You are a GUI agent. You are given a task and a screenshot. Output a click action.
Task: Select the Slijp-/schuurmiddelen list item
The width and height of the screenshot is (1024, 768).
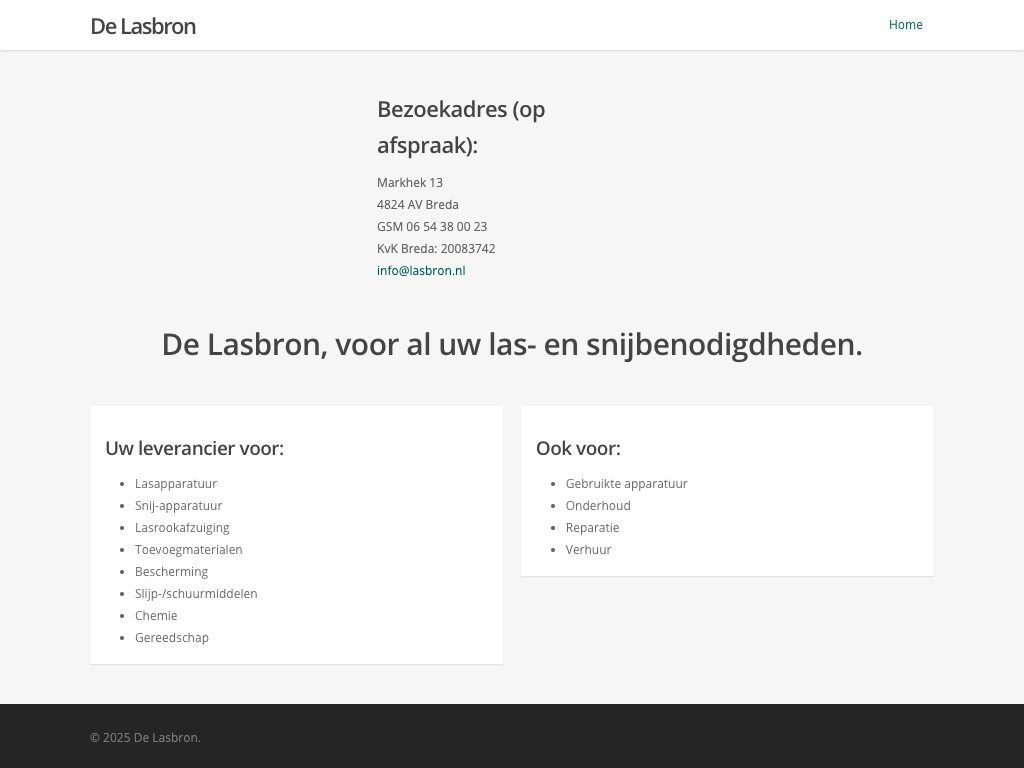[196, 594]
